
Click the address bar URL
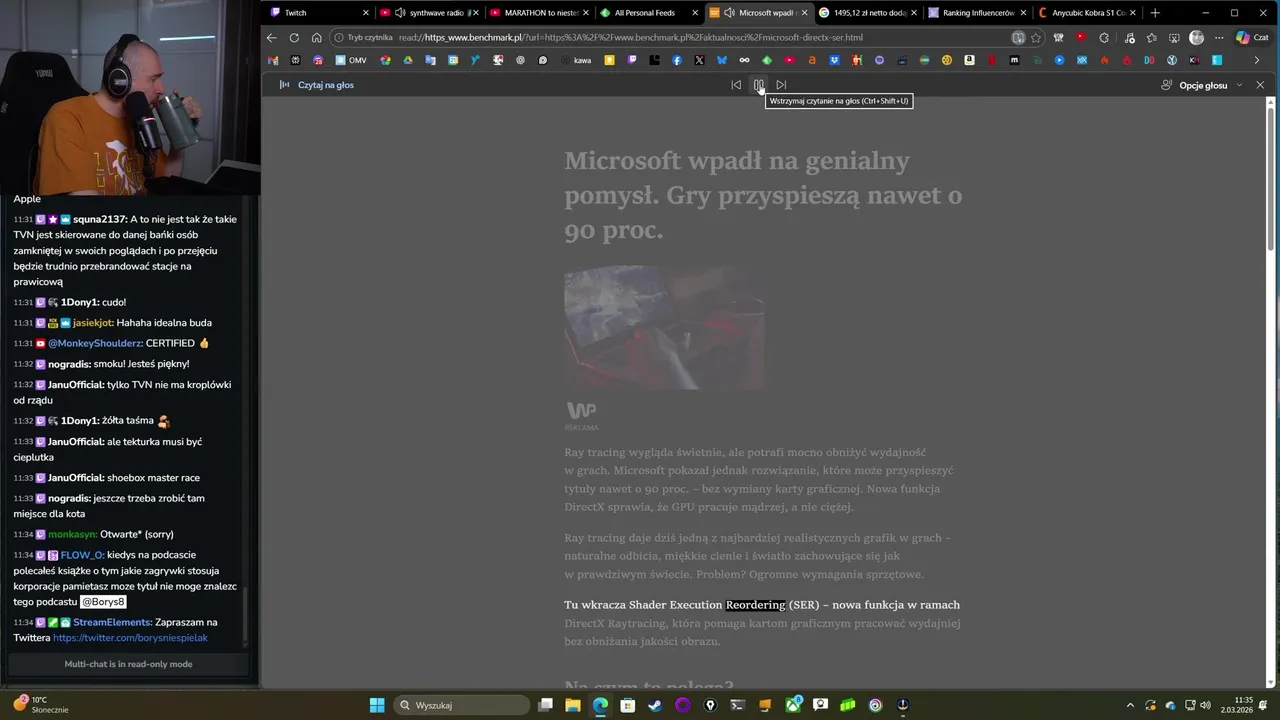click(x=630, y=38)
